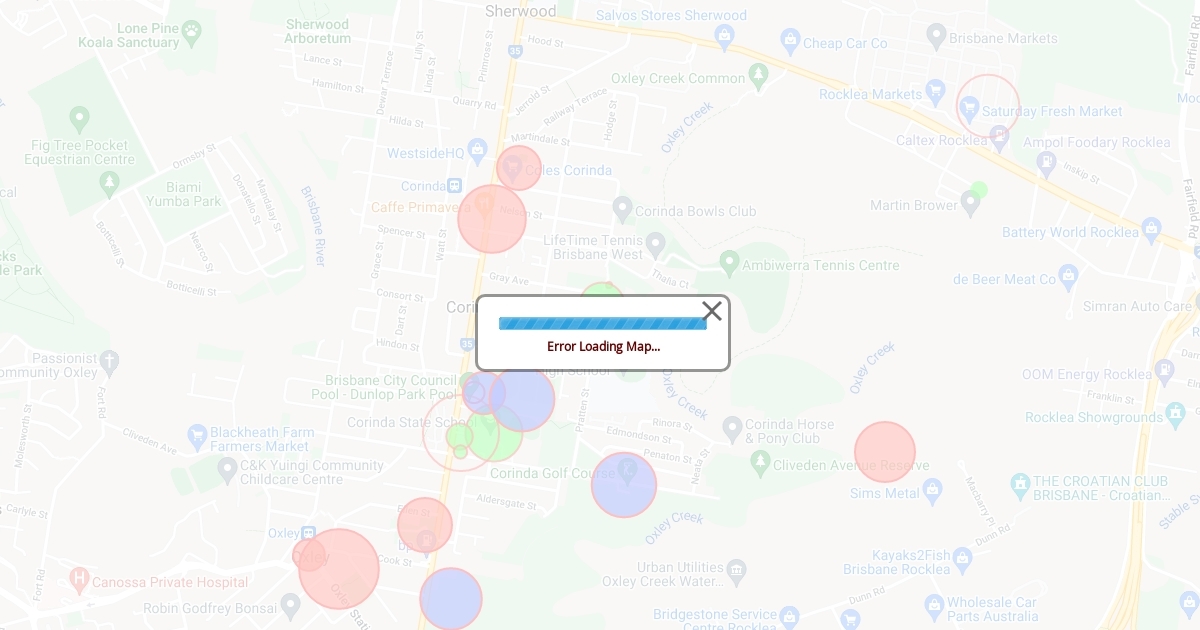Screen dimensions: 1200x630
Task: Select Cheap Car Co shopping pin
Action: click(790, 41)
